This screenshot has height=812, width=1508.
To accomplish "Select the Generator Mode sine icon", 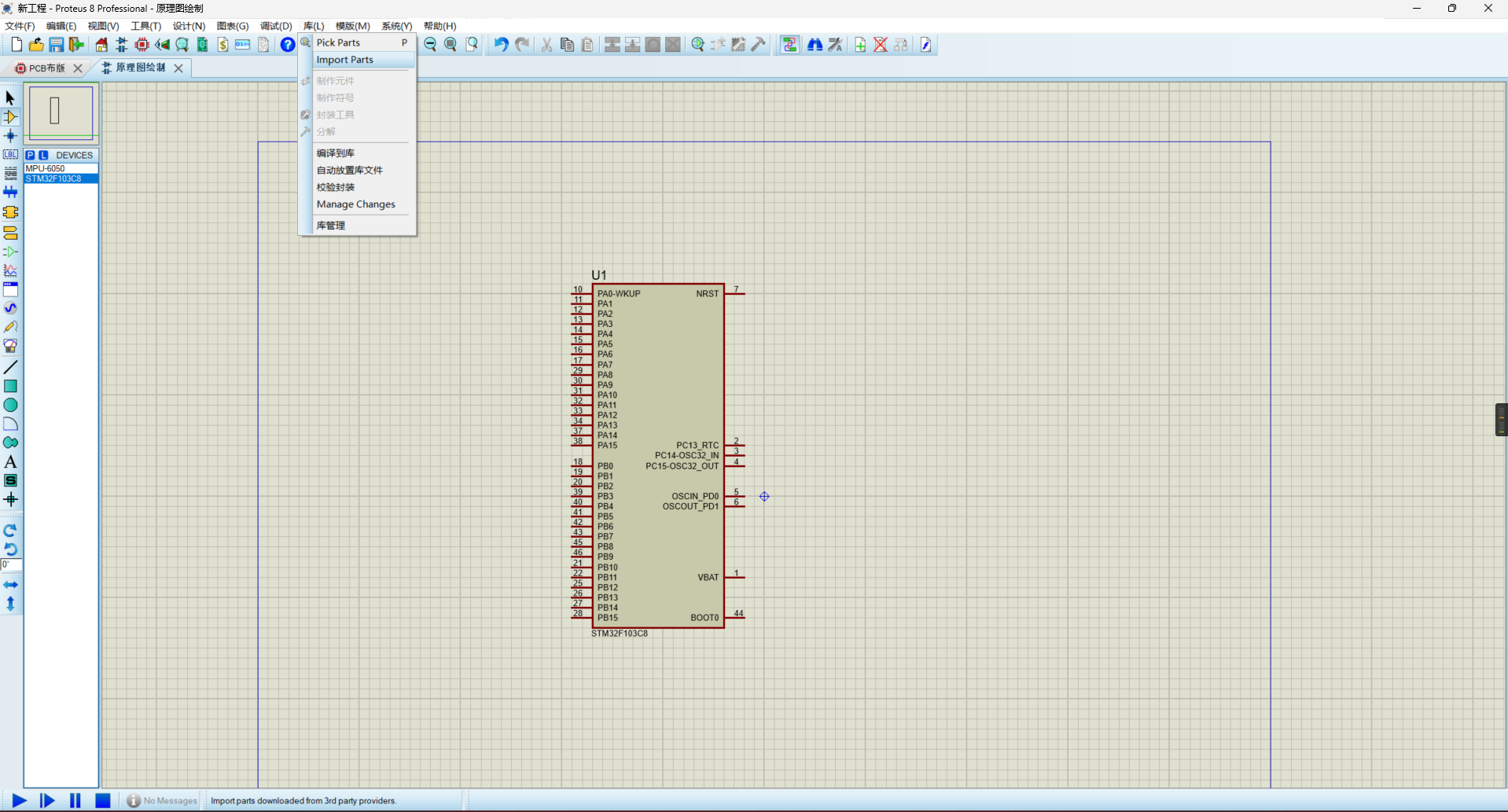I will pos(10,308).
